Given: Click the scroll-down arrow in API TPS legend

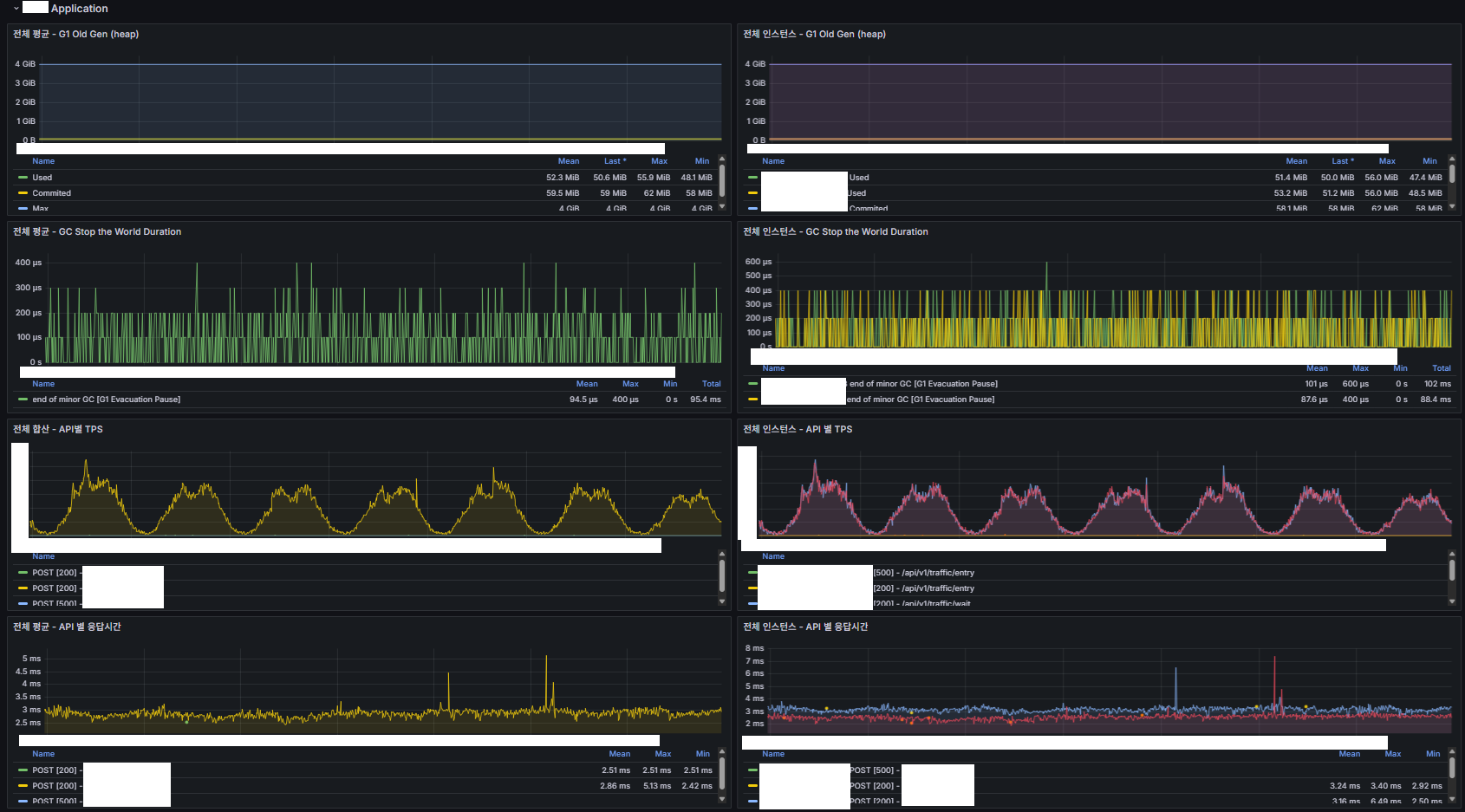Looking at the screenshot, I should [722, 601].
